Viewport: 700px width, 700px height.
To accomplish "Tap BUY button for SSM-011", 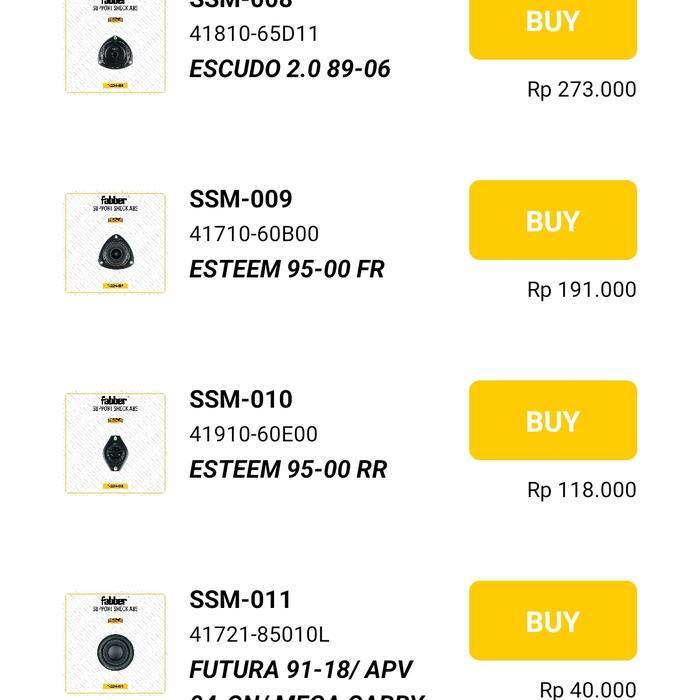I will (553, 621).
